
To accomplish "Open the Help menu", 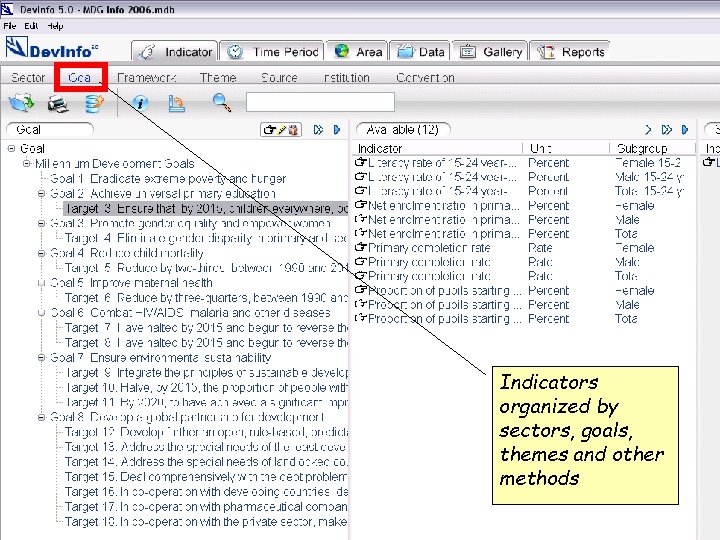I will pyautogui.click(x=56, y=26).
